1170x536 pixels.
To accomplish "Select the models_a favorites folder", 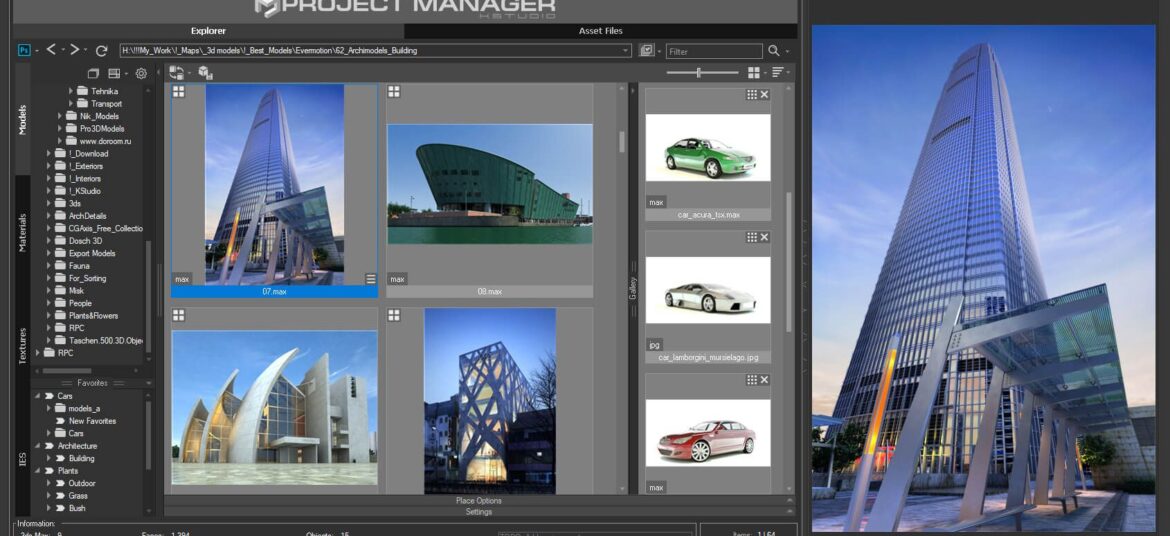I will (84, 408).
